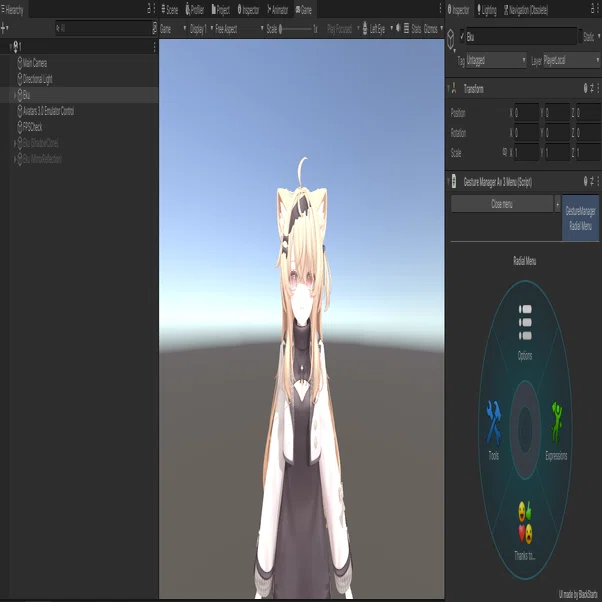Image resolution: width=602 pixels, height=602 pixels.
Task: Click the Close menu button
Action: pyautogui.click(x=502, y=204)
